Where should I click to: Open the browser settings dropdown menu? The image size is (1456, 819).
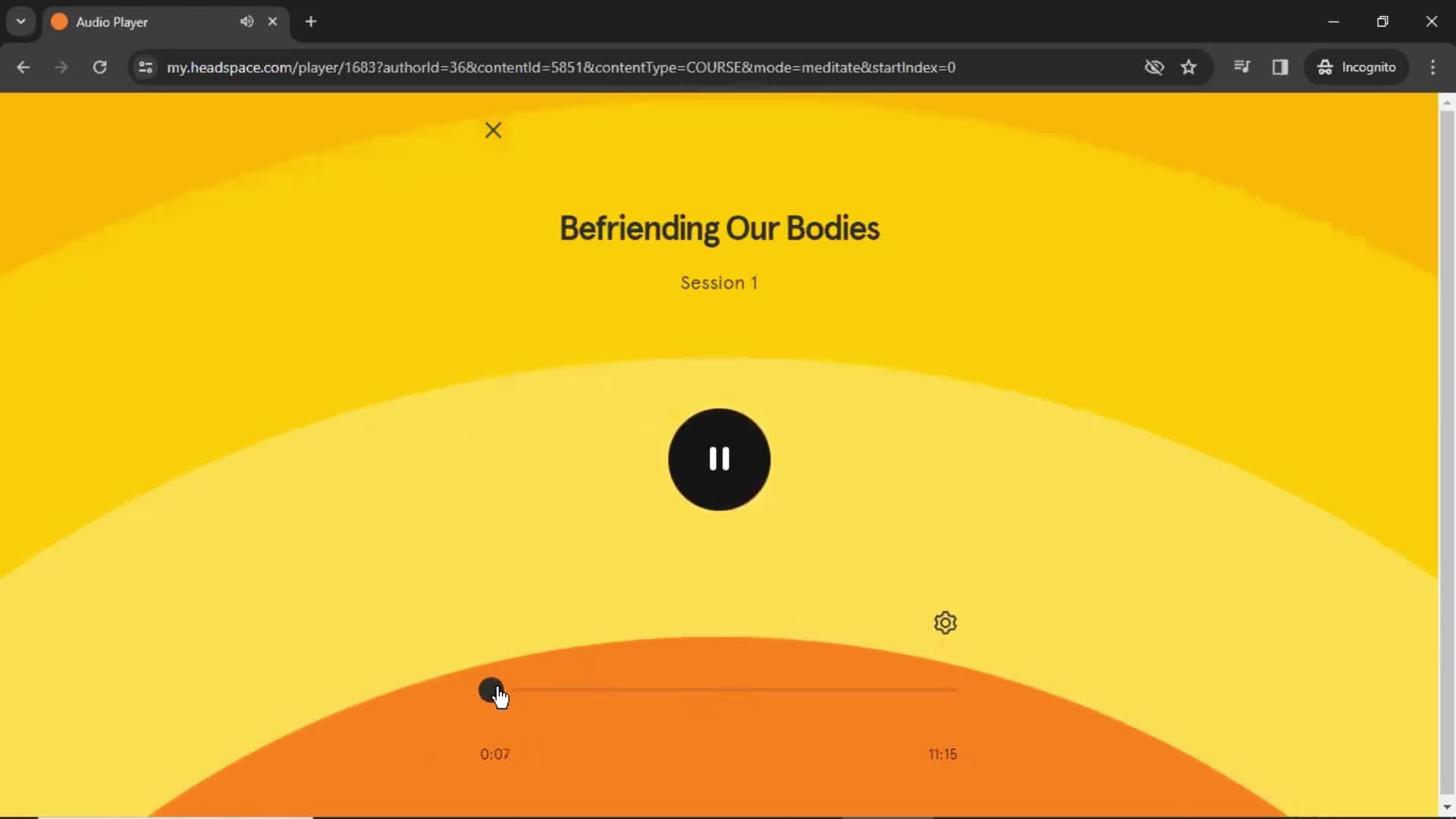[1434, 67]
